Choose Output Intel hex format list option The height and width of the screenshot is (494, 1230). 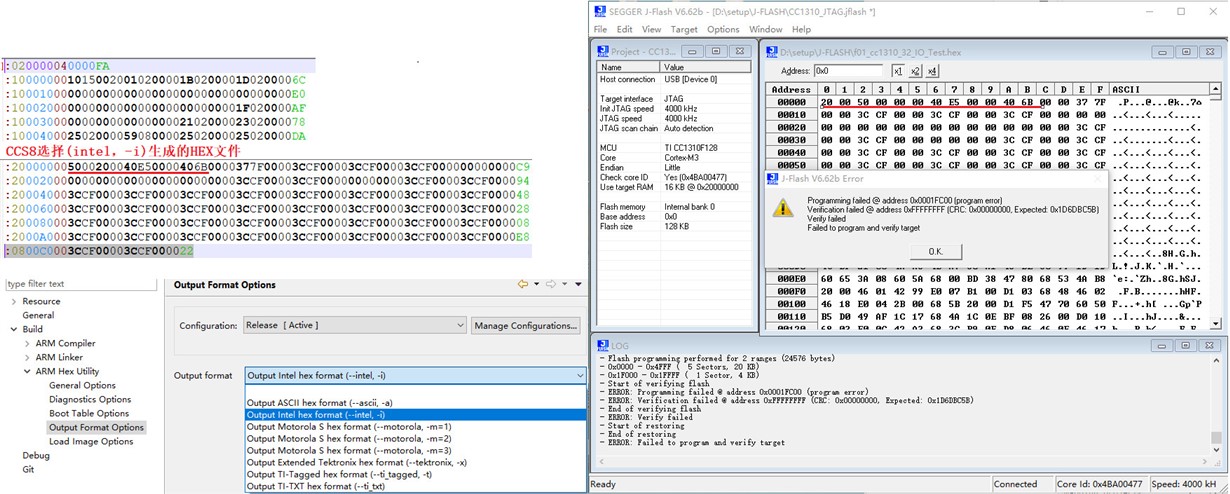pyautogui.click(x=416, y=414)
